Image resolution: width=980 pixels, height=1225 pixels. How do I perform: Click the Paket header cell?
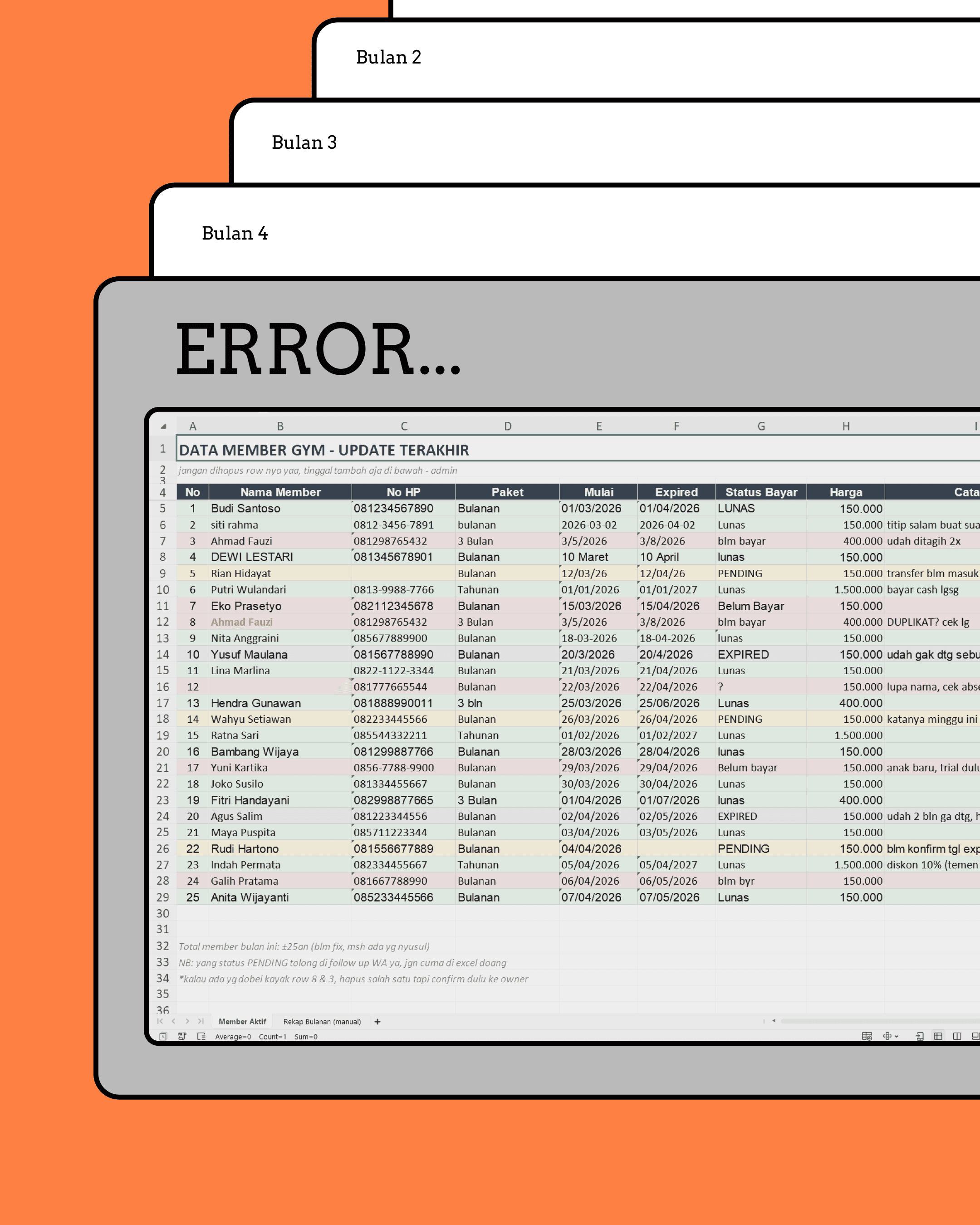[x=507, y=492]
